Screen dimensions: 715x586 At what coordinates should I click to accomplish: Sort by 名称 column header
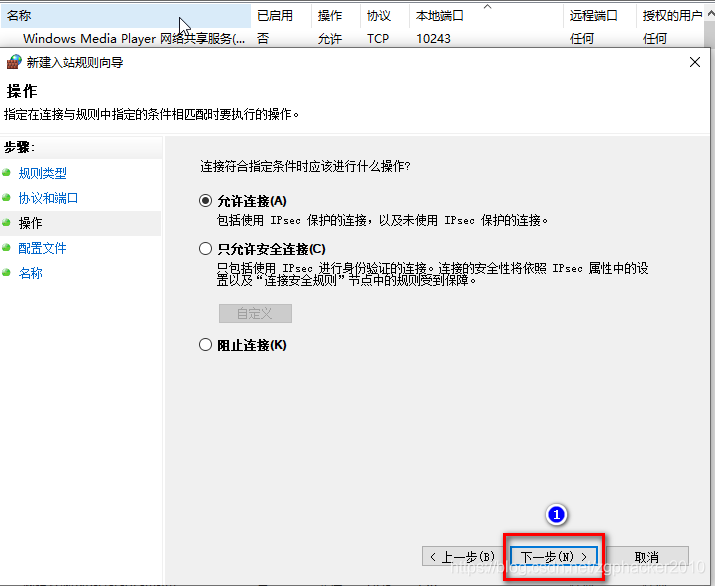pos(125,16)
